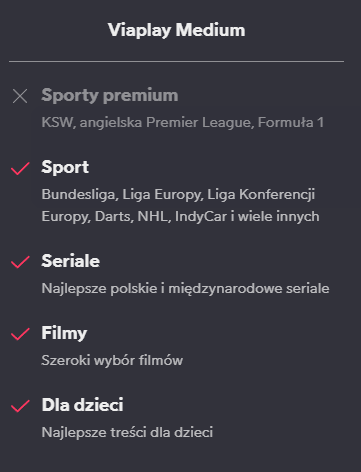Click the red checkmark next to Seriale

pyautogui.click(x=20, y=262)
